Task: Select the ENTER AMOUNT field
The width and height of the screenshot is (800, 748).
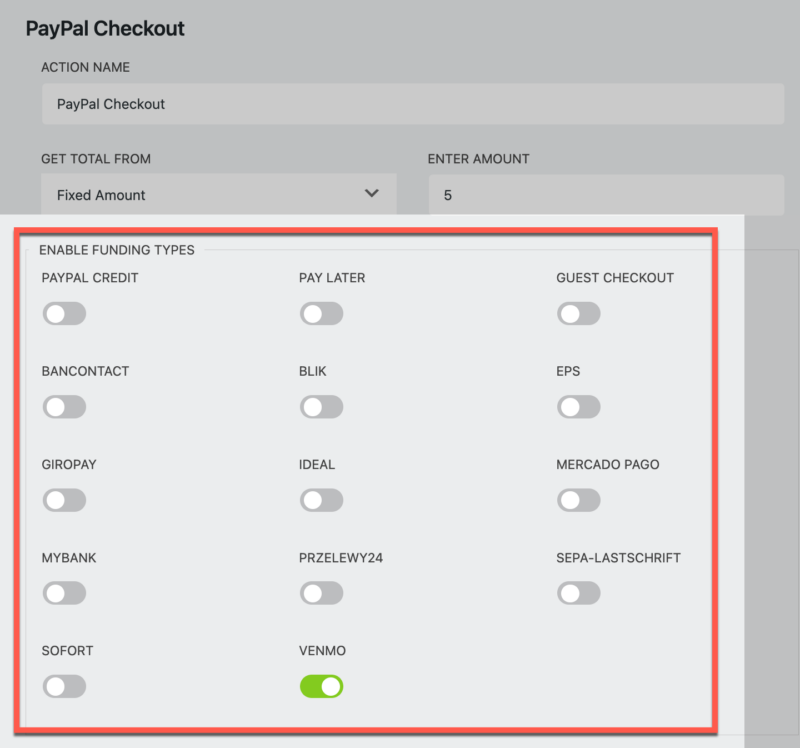Action: click(x=606, y=194)
